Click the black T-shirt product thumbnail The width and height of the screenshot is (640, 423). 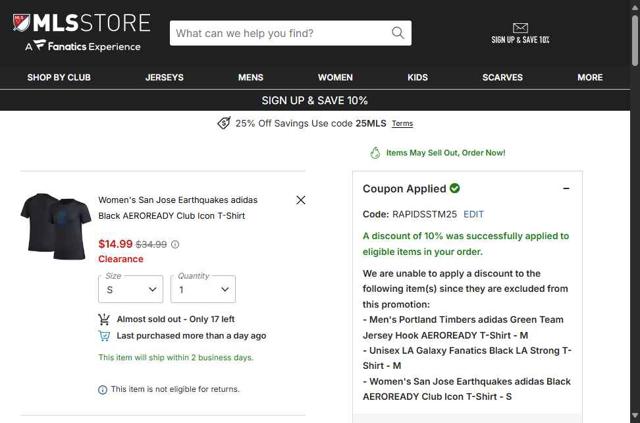(56, 226)
